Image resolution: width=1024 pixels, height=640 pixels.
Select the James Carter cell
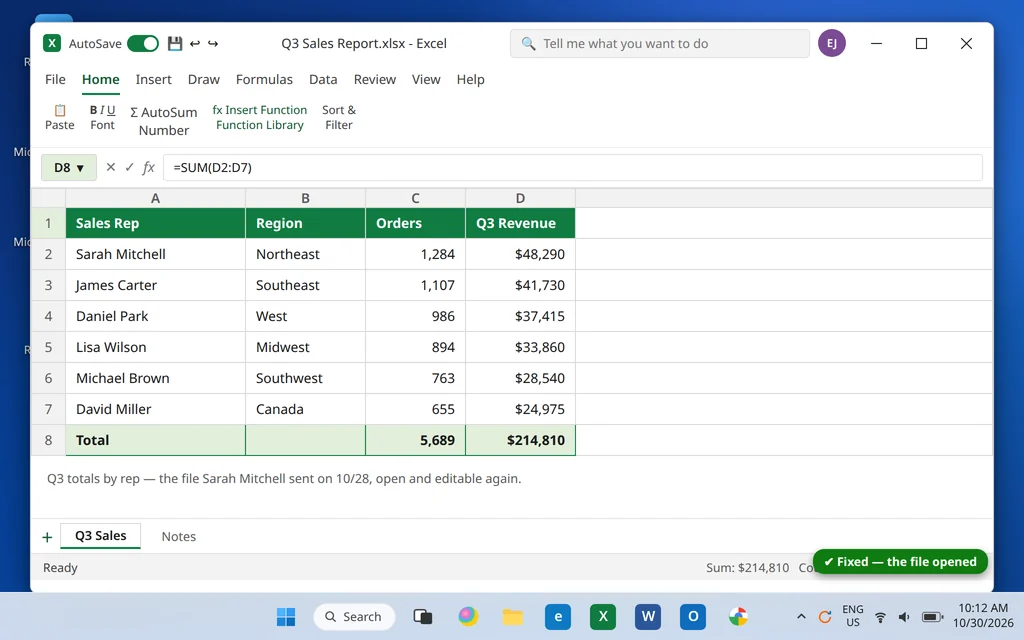155,285
